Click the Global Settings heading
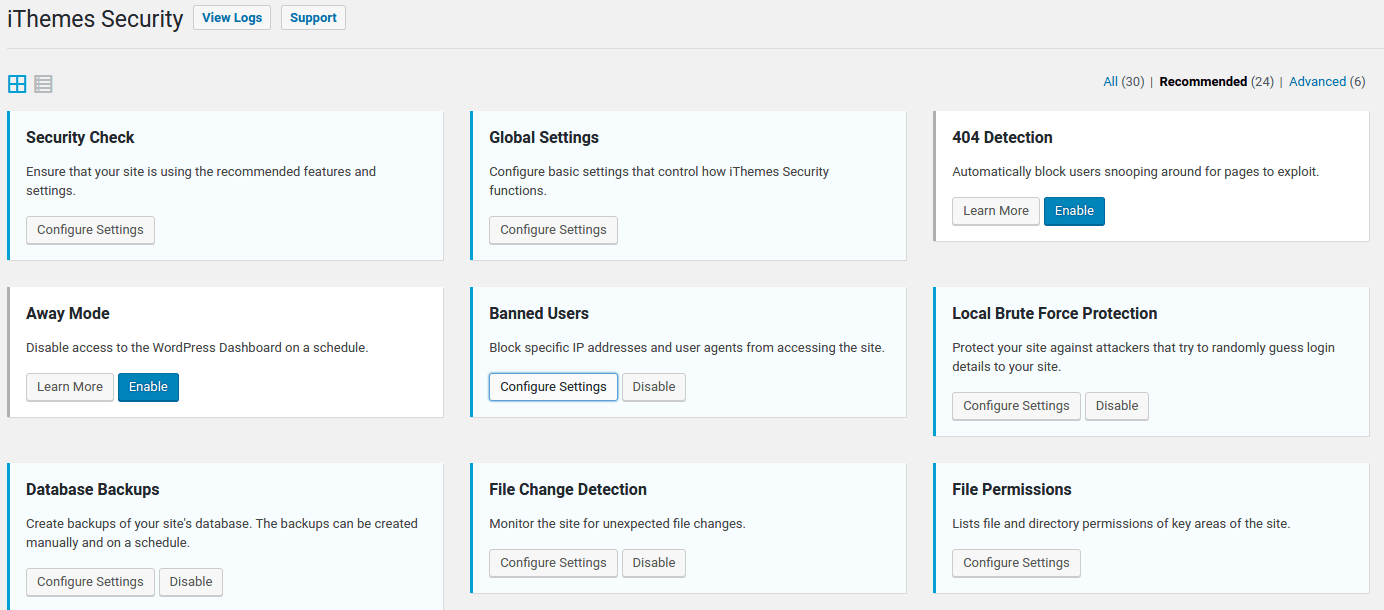This screenshot has height=610, width=1384. 544,137
